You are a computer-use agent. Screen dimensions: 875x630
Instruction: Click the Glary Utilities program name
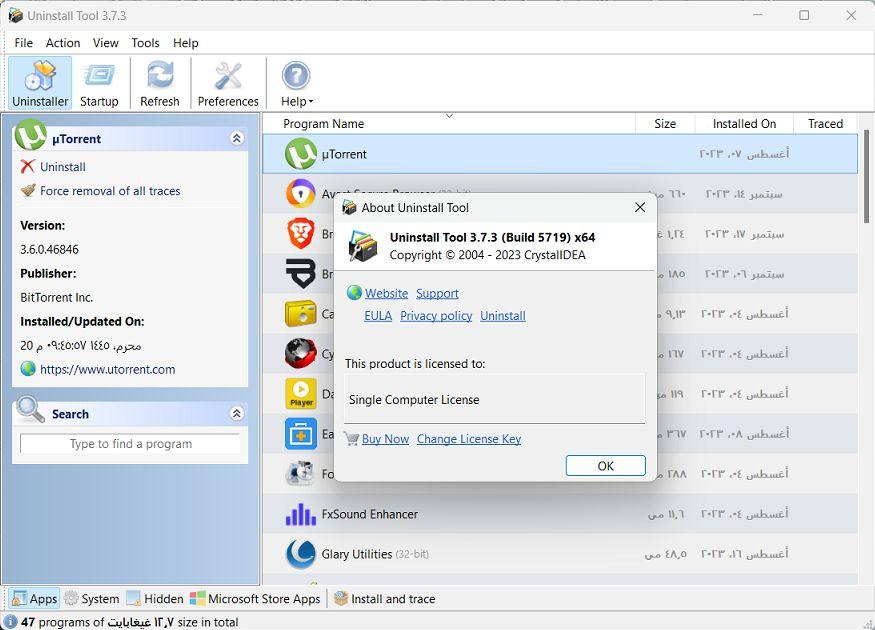click(357, 554)
